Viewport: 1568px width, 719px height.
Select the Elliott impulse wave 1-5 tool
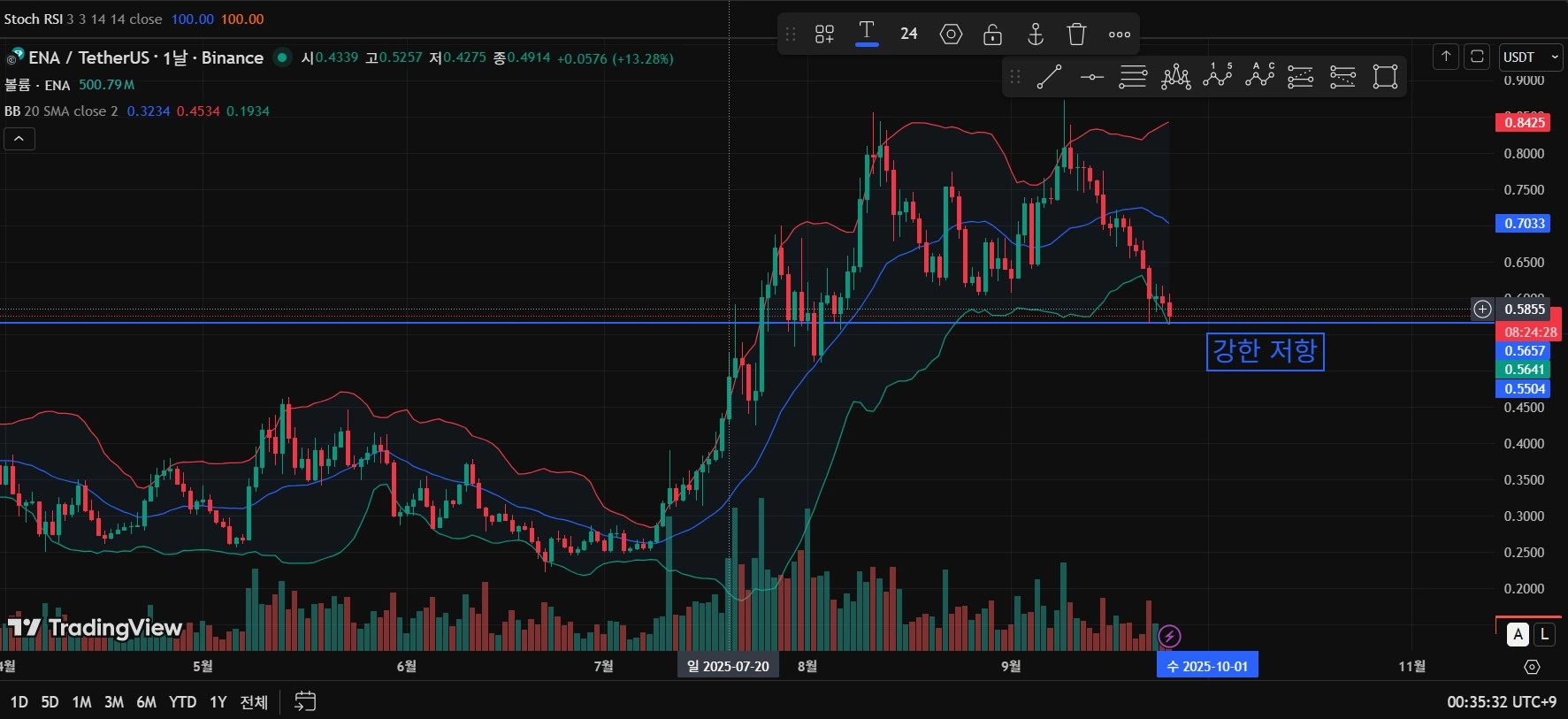pos(1218,74)
